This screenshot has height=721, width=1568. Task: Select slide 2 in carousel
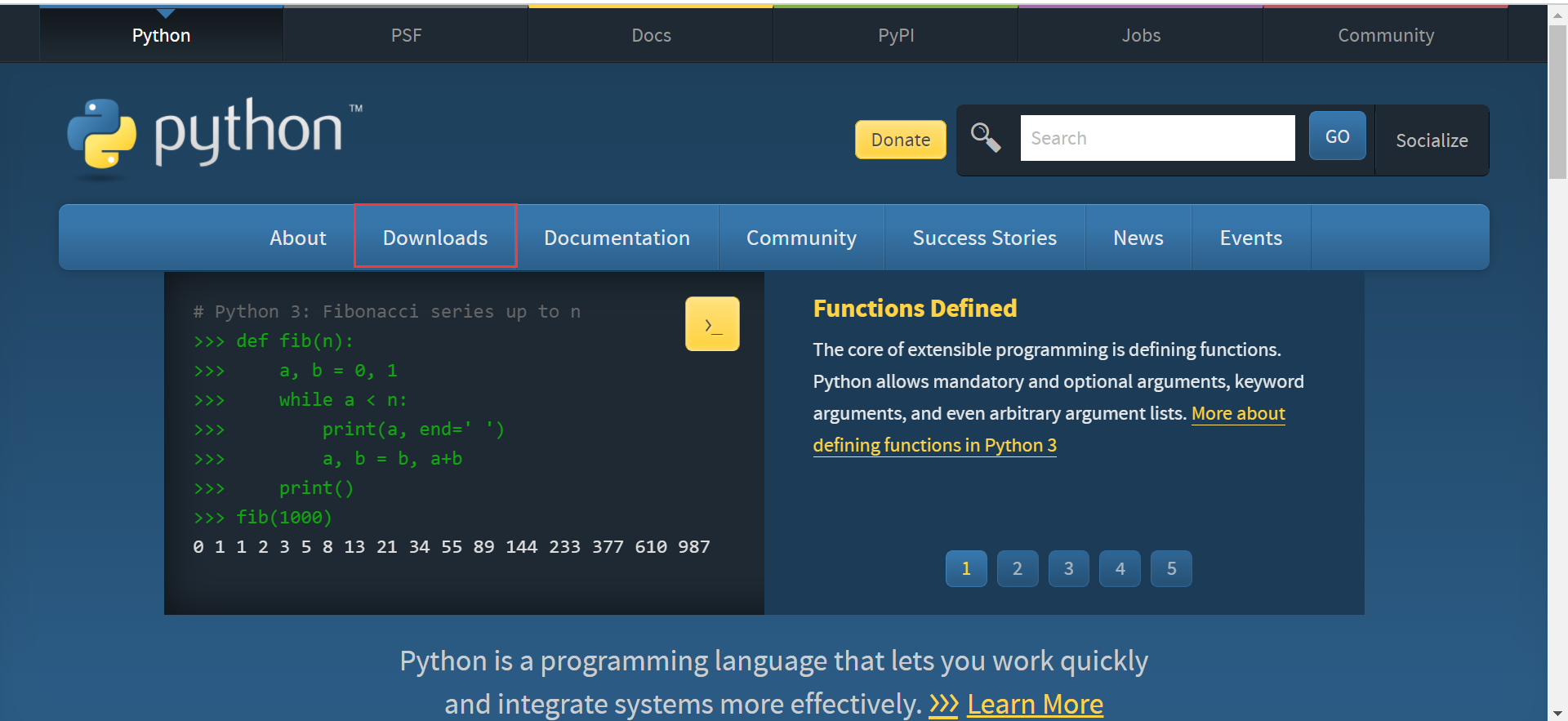(x=1018, y=568)
